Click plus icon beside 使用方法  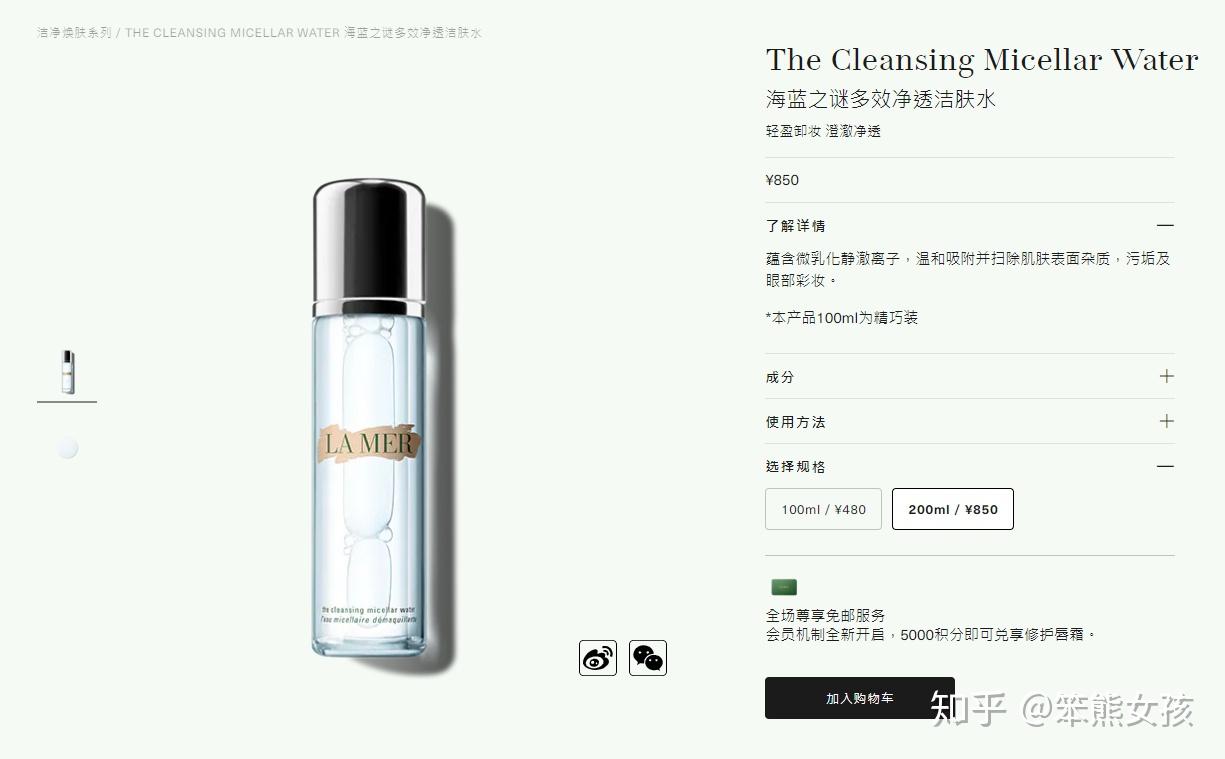[x=1166, y=421]
